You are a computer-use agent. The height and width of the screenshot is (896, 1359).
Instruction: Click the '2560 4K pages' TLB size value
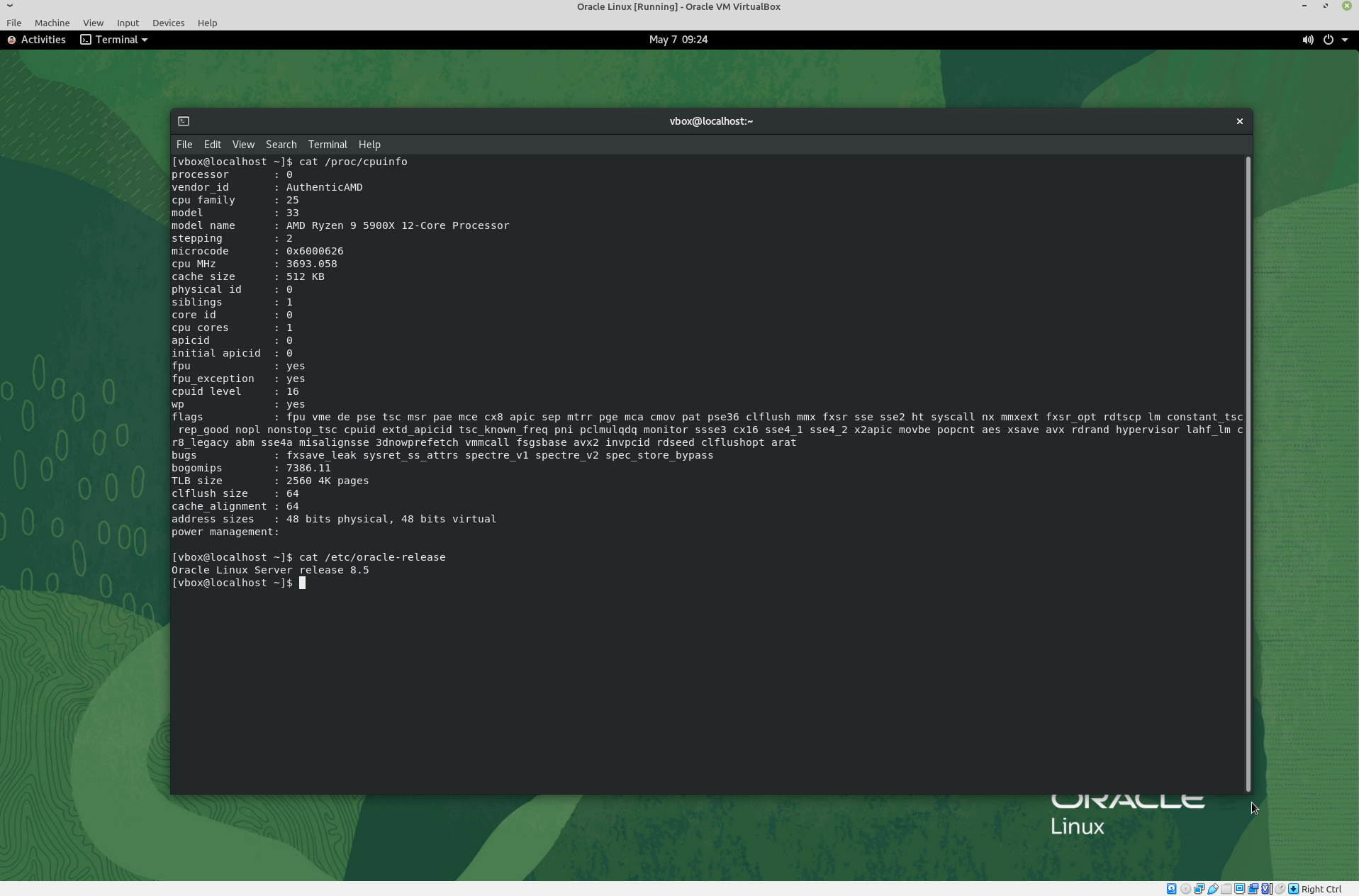tap(328, 481)
